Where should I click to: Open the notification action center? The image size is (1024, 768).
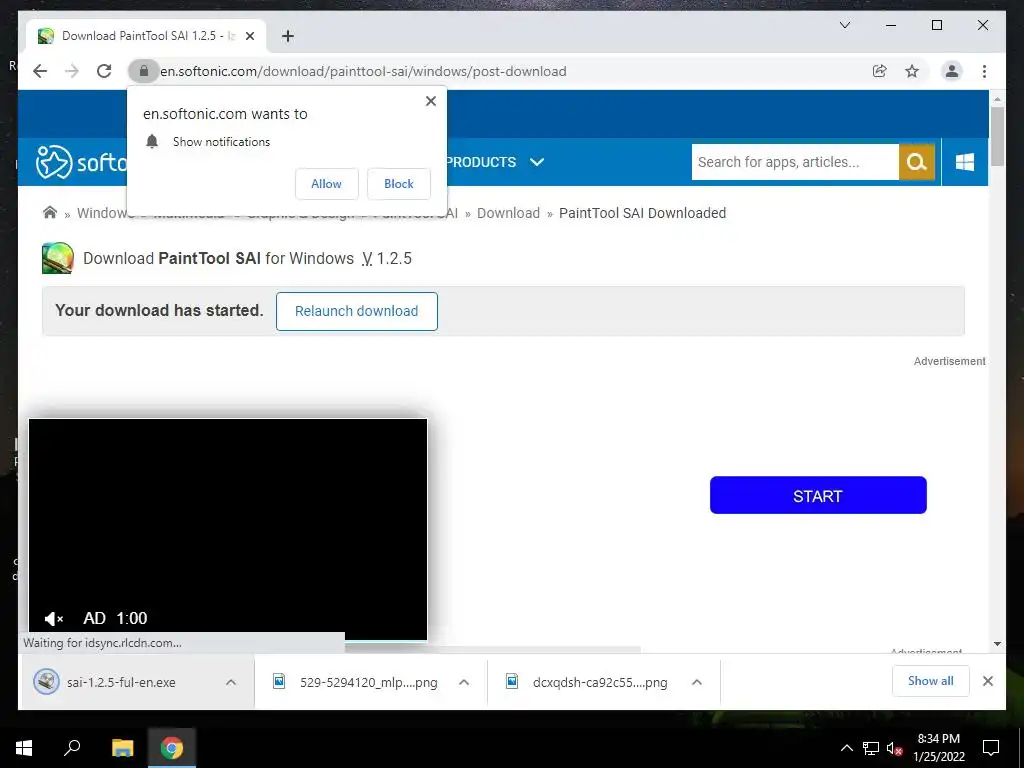point(991,748)
